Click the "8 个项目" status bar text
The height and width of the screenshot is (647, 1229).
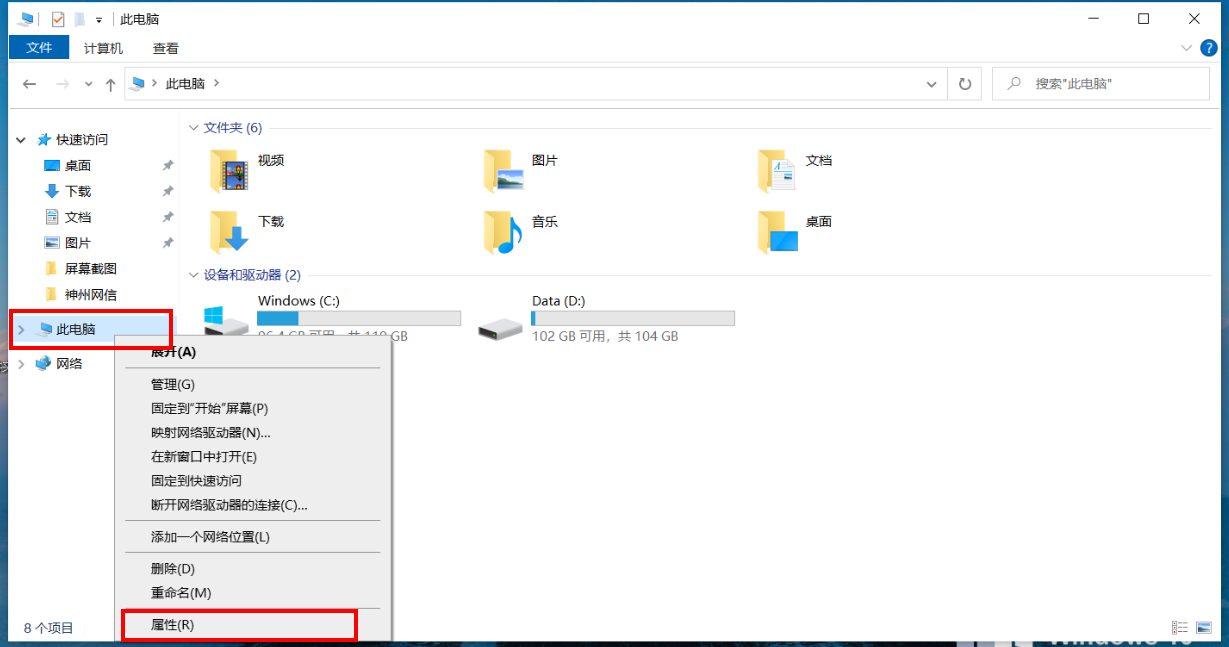[49, 628]
